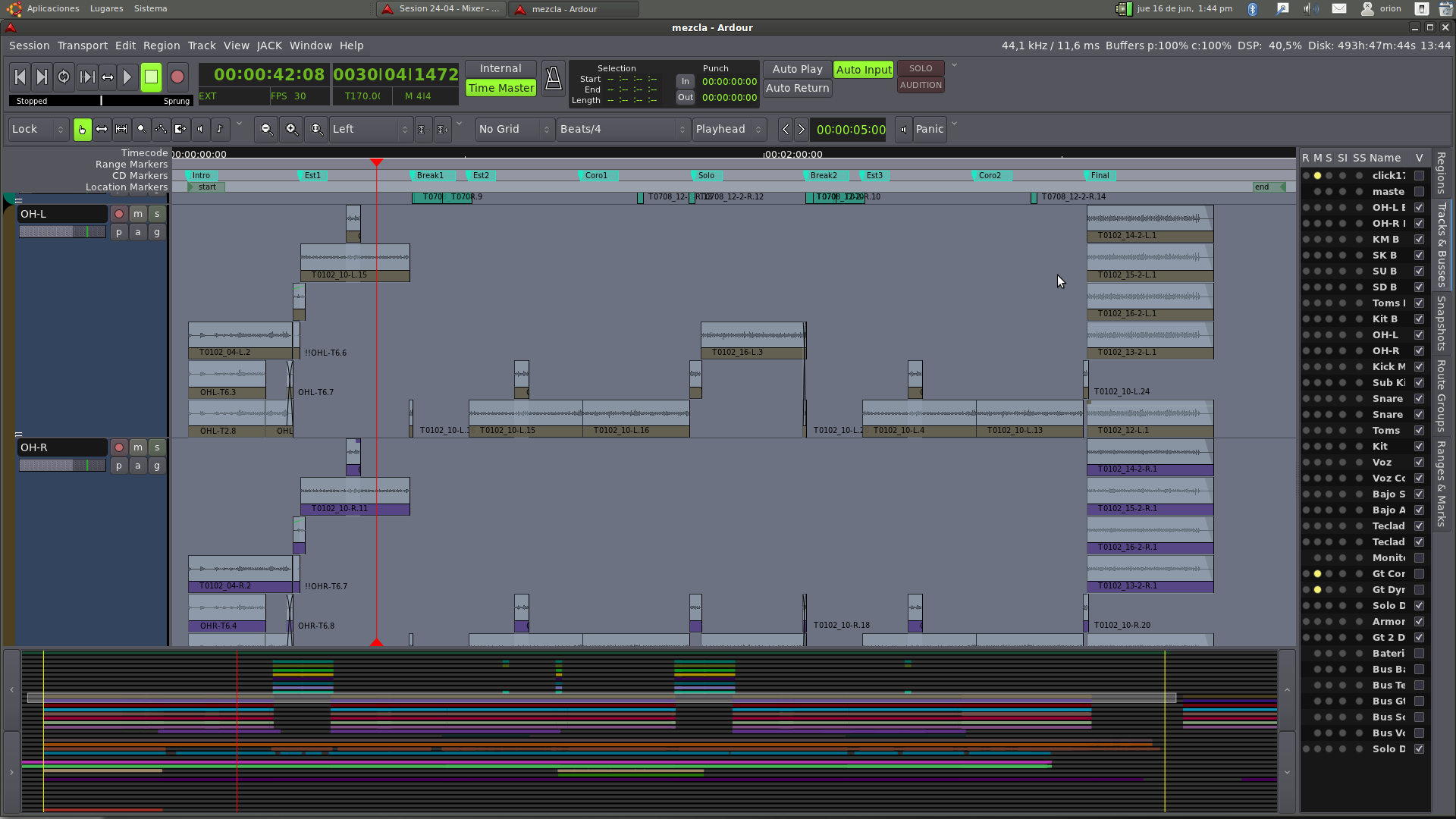This screenshot has height=819, width=1456.
Task: Select the Range tool icon
Action: point(101,130)
